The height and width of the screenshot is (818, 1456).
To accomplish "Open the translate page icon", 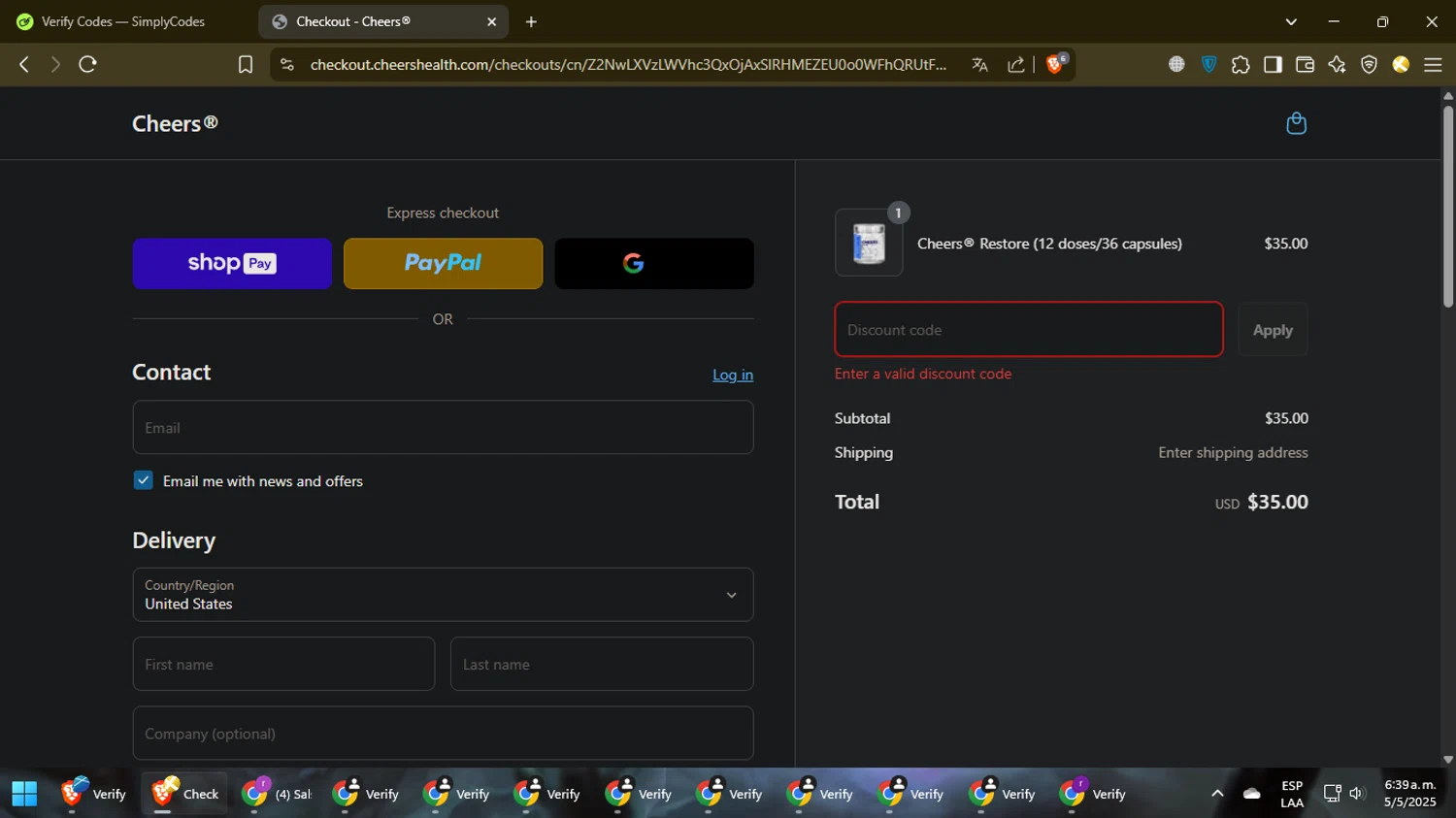I will coord(979,64).
